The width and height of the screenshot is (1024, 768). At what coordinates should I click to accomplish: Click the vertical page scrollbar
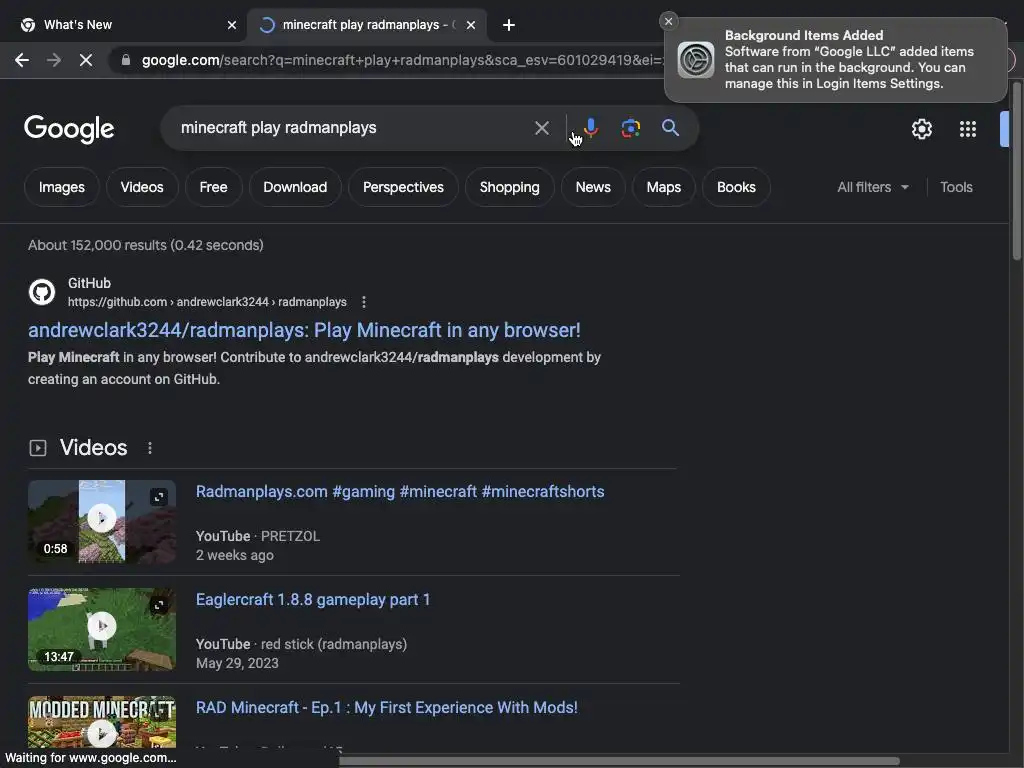pos(1017,173)
